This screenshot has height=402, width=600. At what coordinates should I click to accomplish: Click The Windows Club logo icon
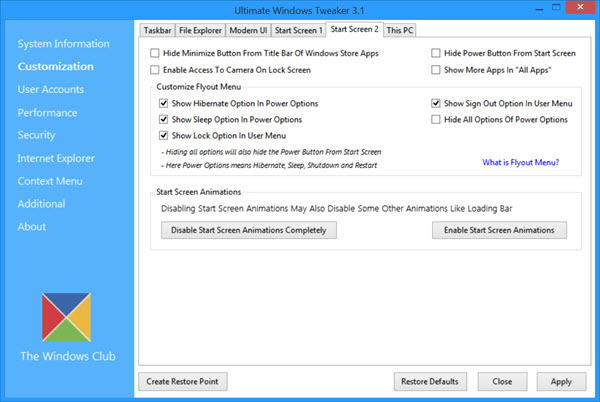coord(67,317)
